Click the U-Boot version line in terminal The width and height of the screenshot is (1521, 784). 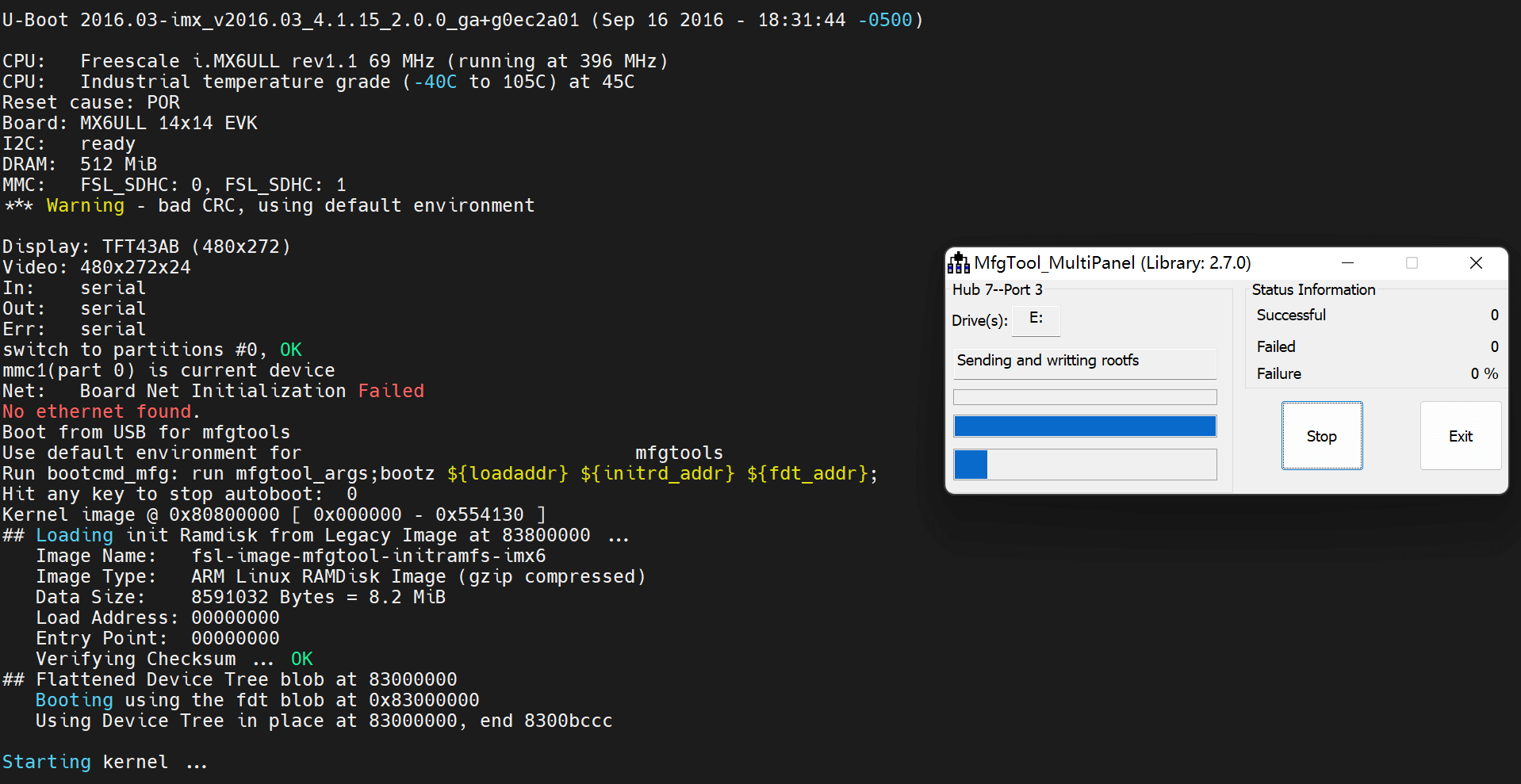tap(462, 21)
